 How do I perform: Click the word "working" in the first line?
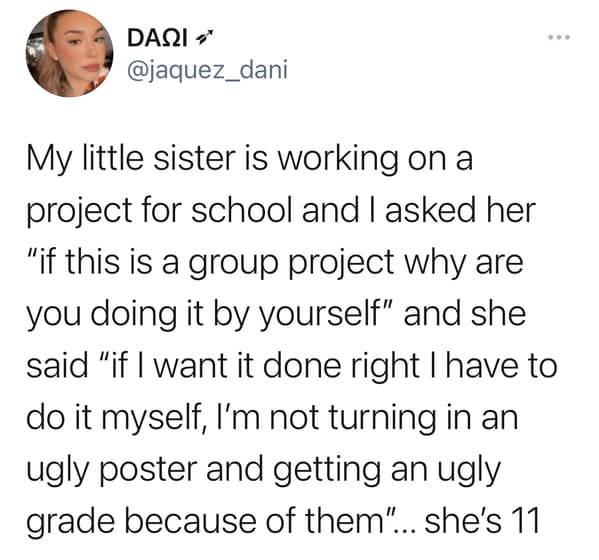click(337, 160)
